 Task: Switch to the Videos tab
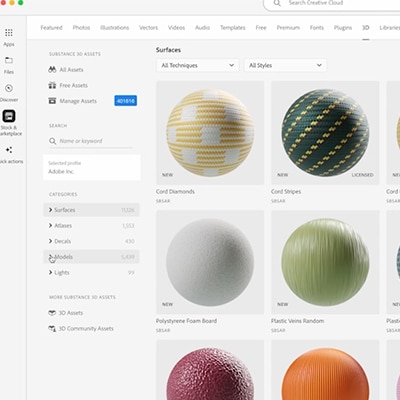[176, 28]
